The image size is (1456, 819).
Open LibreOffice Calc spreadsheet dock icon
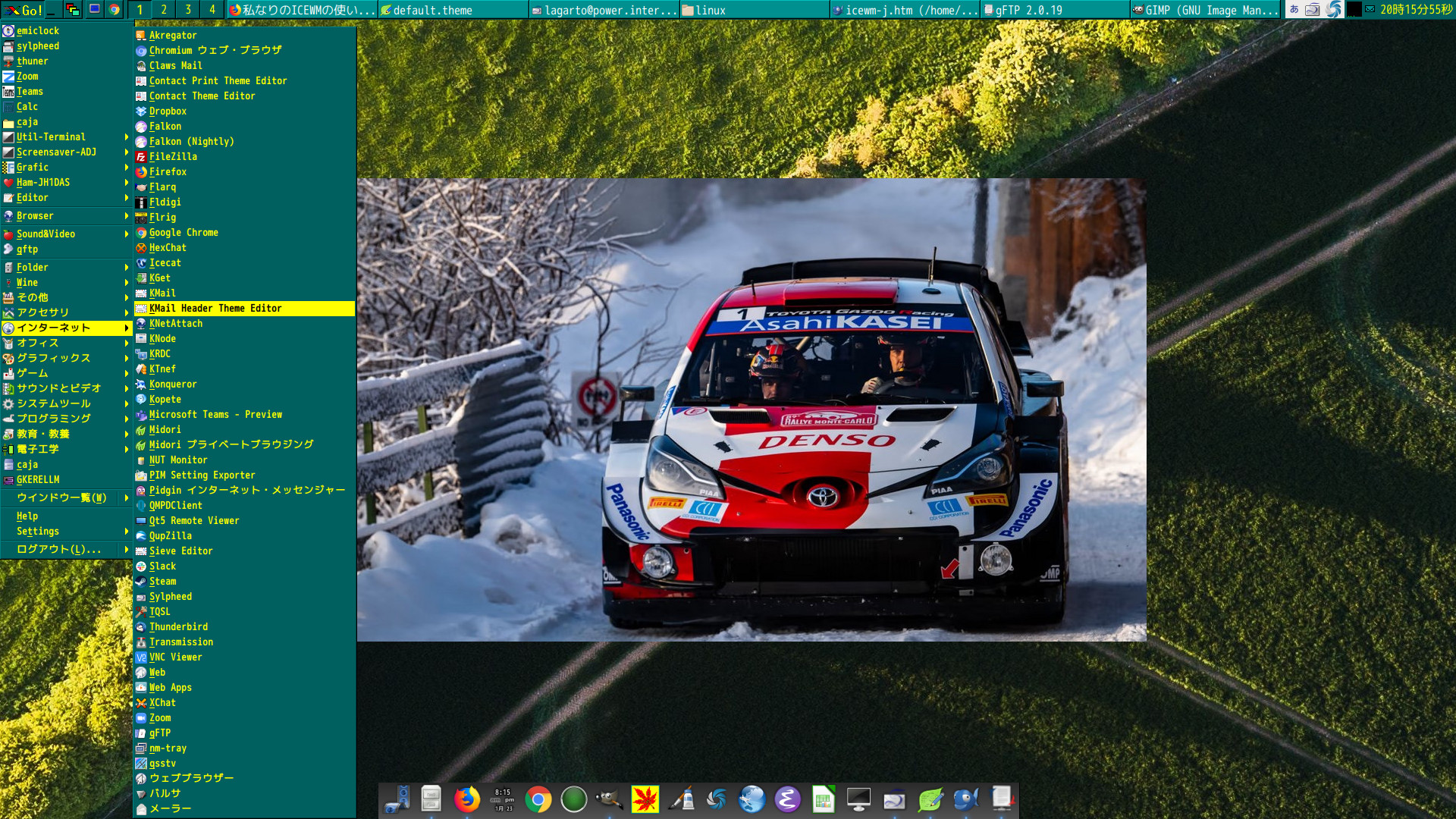click(x=823, y=799)
